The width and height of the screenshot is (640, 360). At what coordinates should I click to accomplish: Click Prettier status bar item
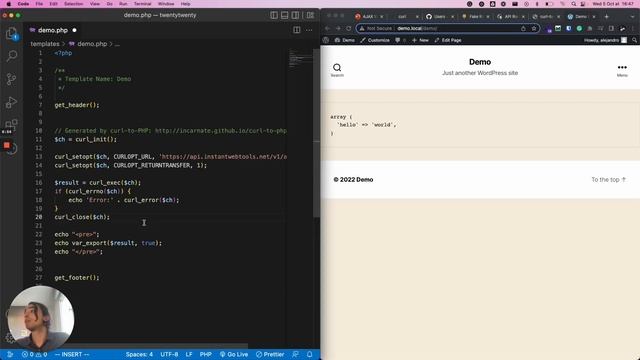270,354
